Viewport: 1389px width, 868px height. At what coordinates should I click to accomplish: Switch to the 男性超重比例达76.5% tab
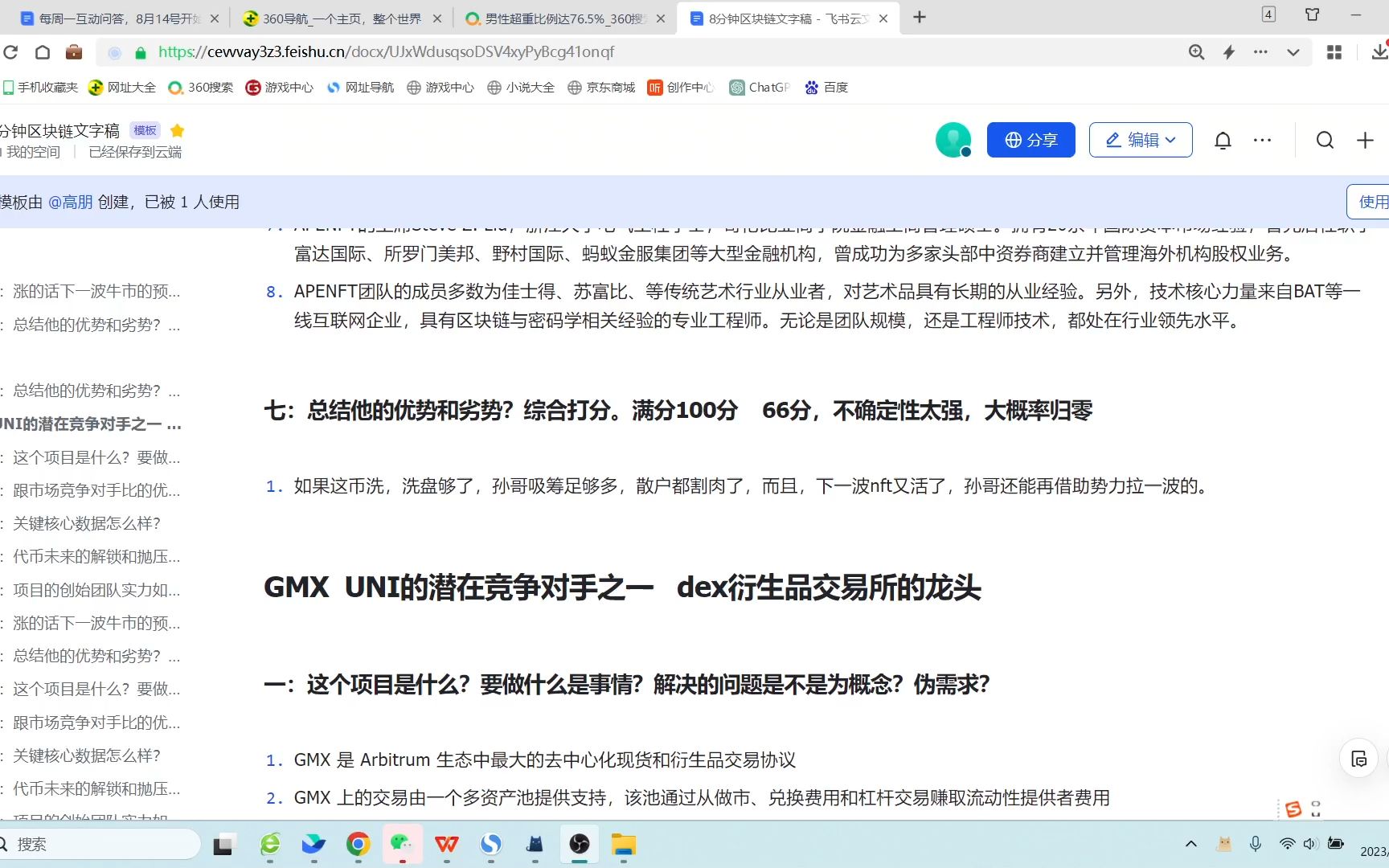[563, 18]
